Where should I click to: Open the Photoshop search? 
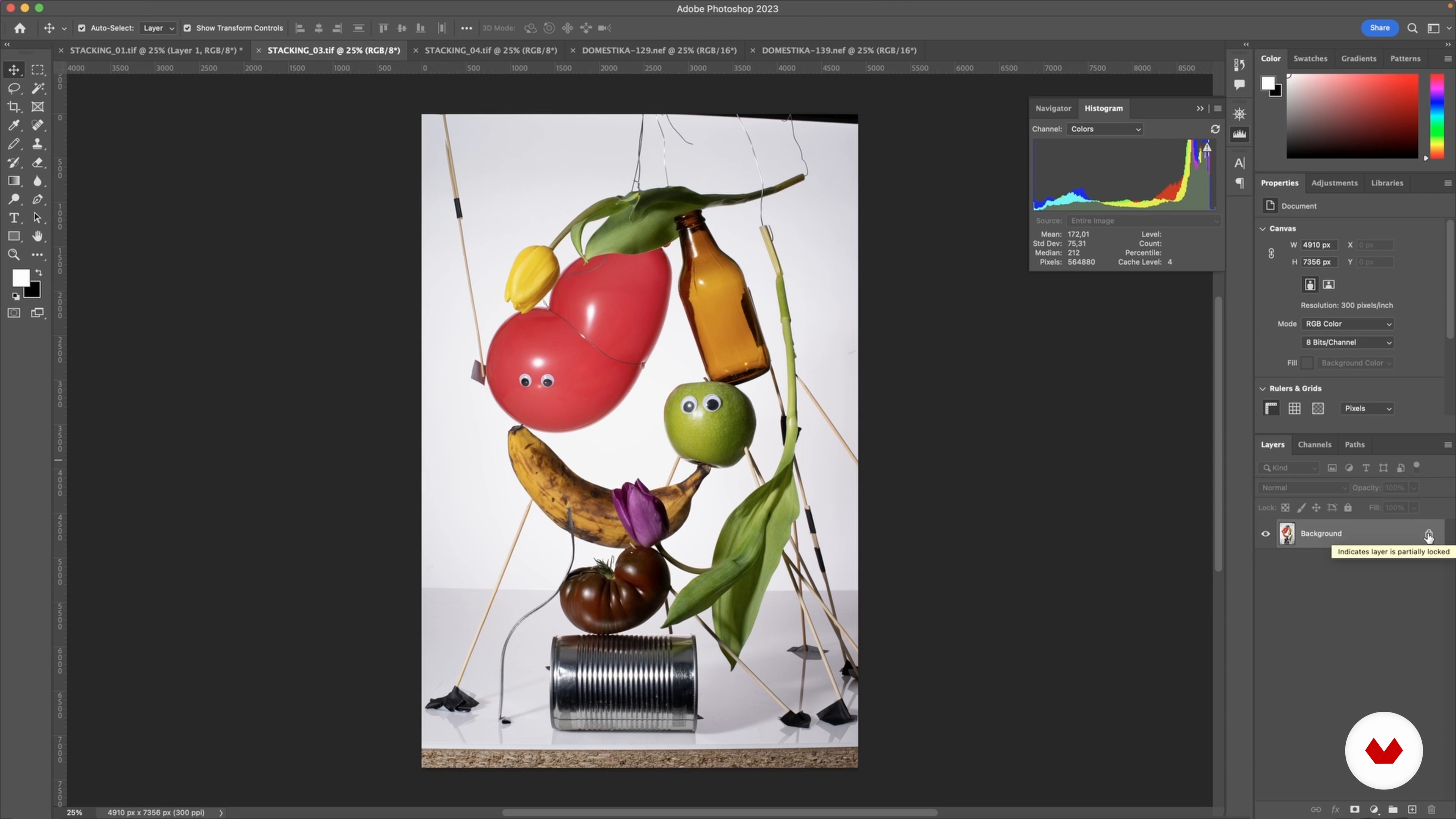1412,28
